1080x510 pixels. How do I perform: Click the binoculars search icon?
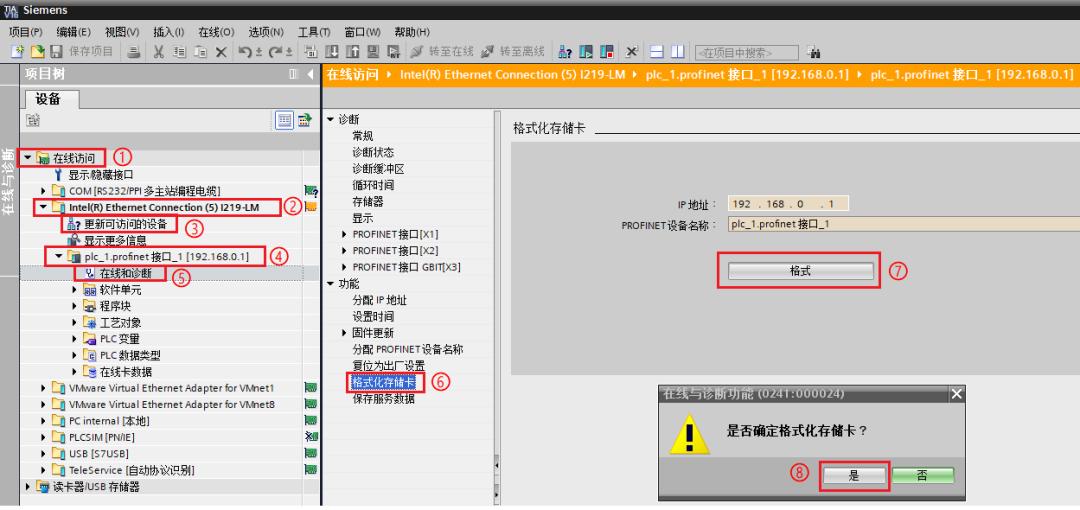[813, 52]
